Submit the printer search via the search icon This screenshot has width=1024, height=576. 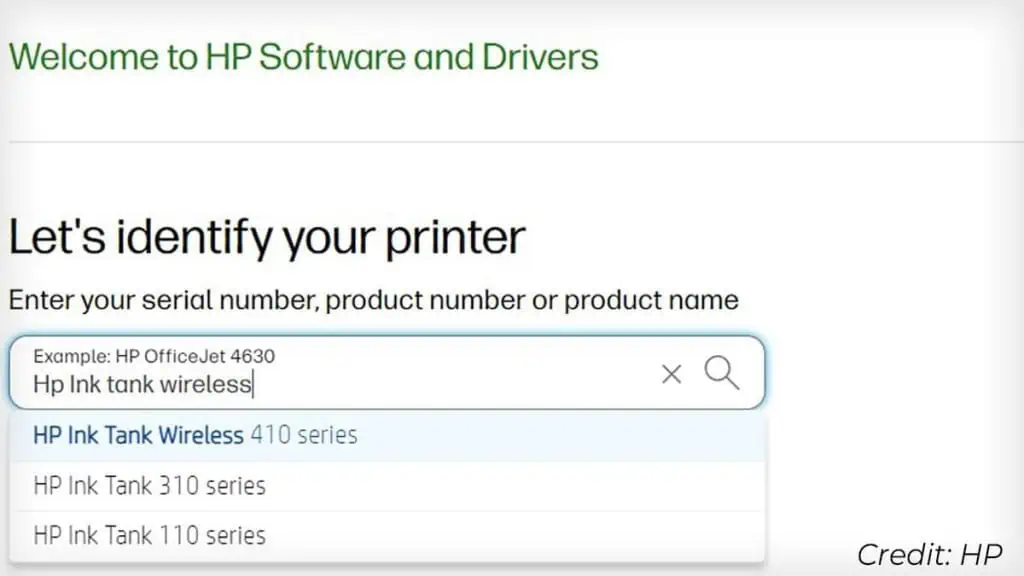(722, 373)
